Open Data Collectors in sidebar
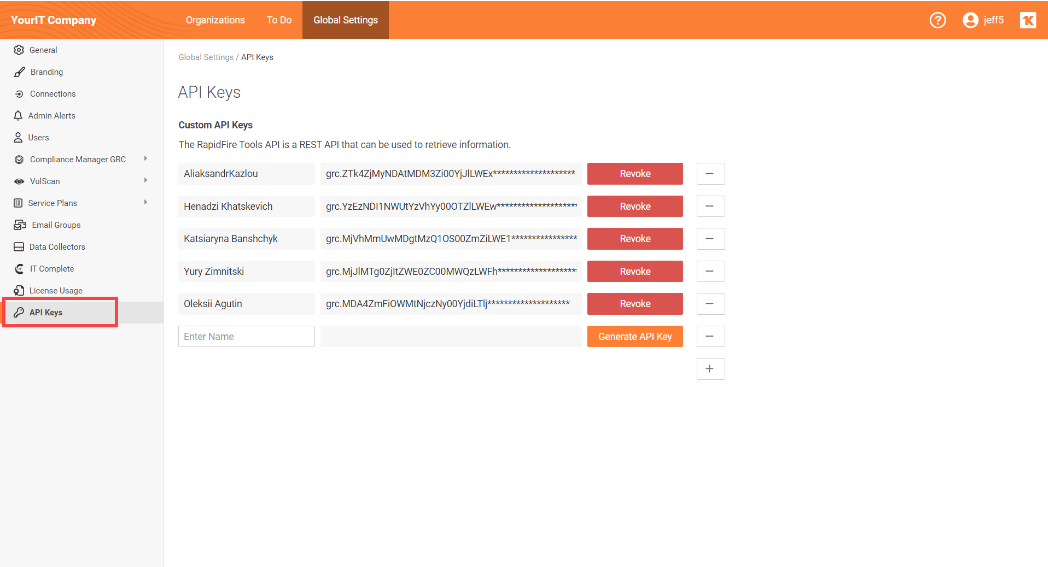Screen dimensions: 1048x567 [x=57, y=247]
